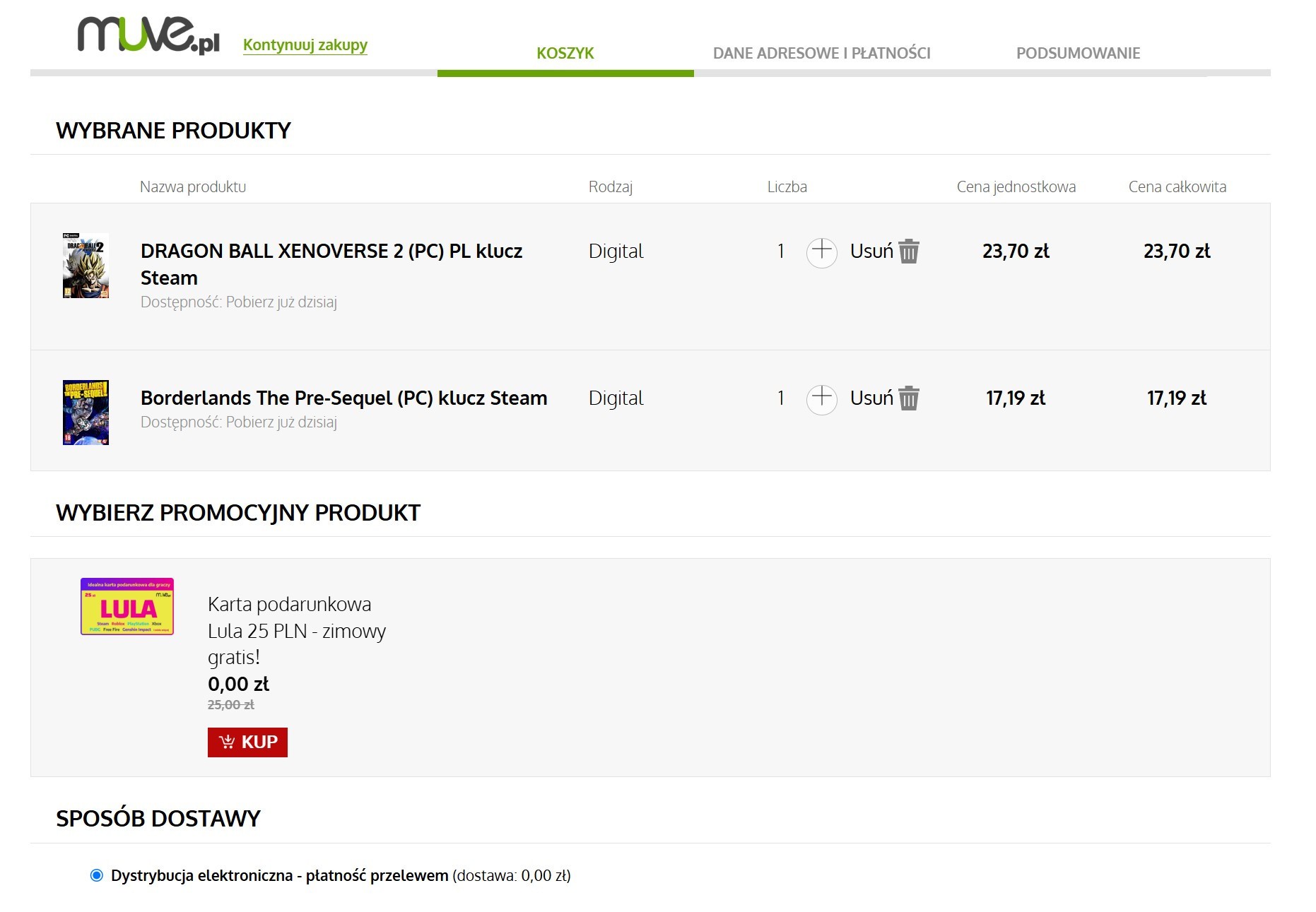Screen dimensions: 1316x912
Task: Click Karta podarunkowa Lula 25 PLN title
Action: [297, 630]
